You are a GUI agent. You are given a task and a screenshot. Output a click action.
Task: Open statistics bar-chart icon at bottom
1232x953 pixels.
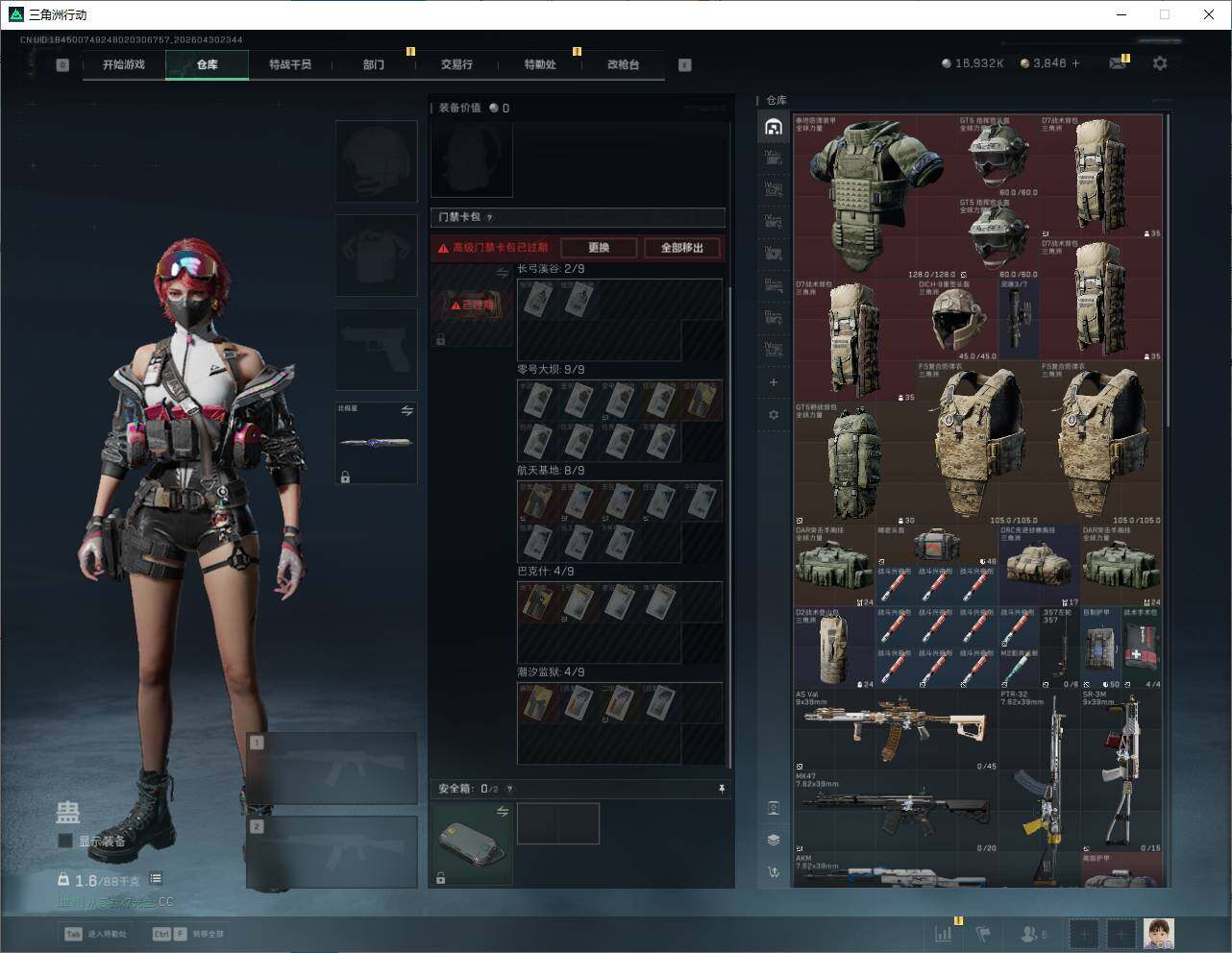tap(944, 933)
